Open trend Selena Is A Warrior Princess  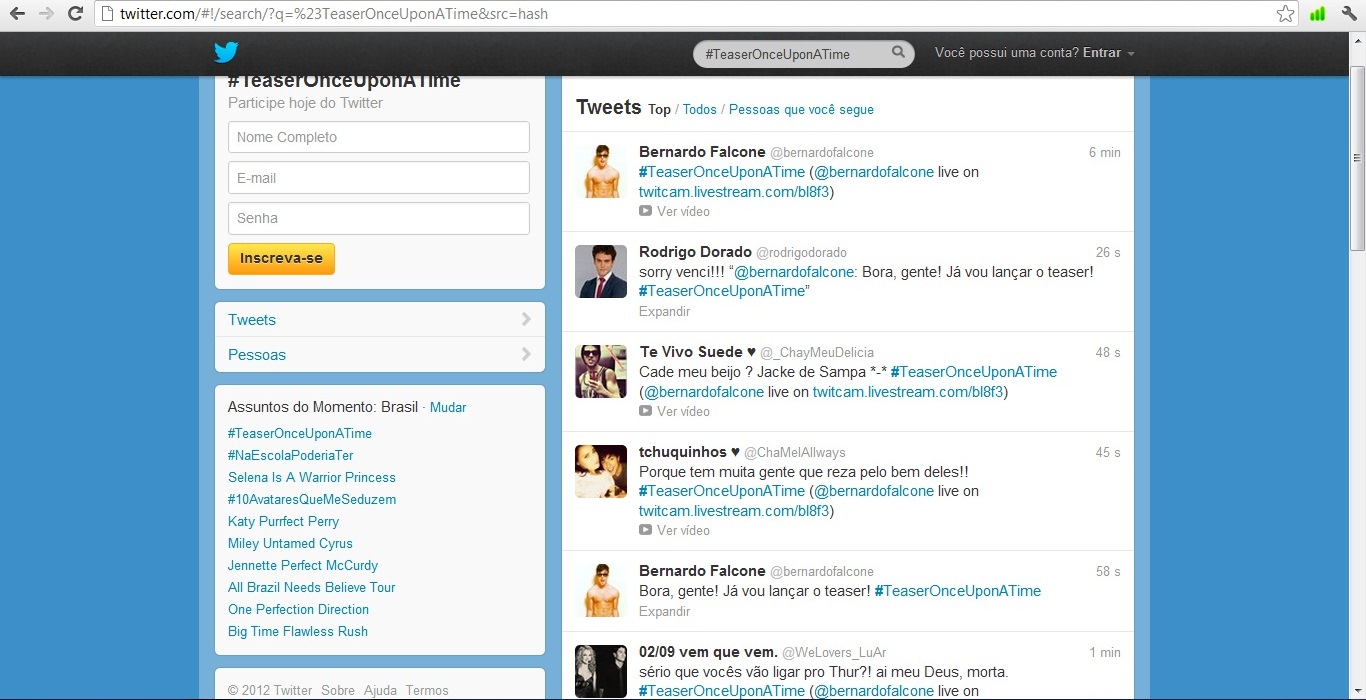pos(312,477)
